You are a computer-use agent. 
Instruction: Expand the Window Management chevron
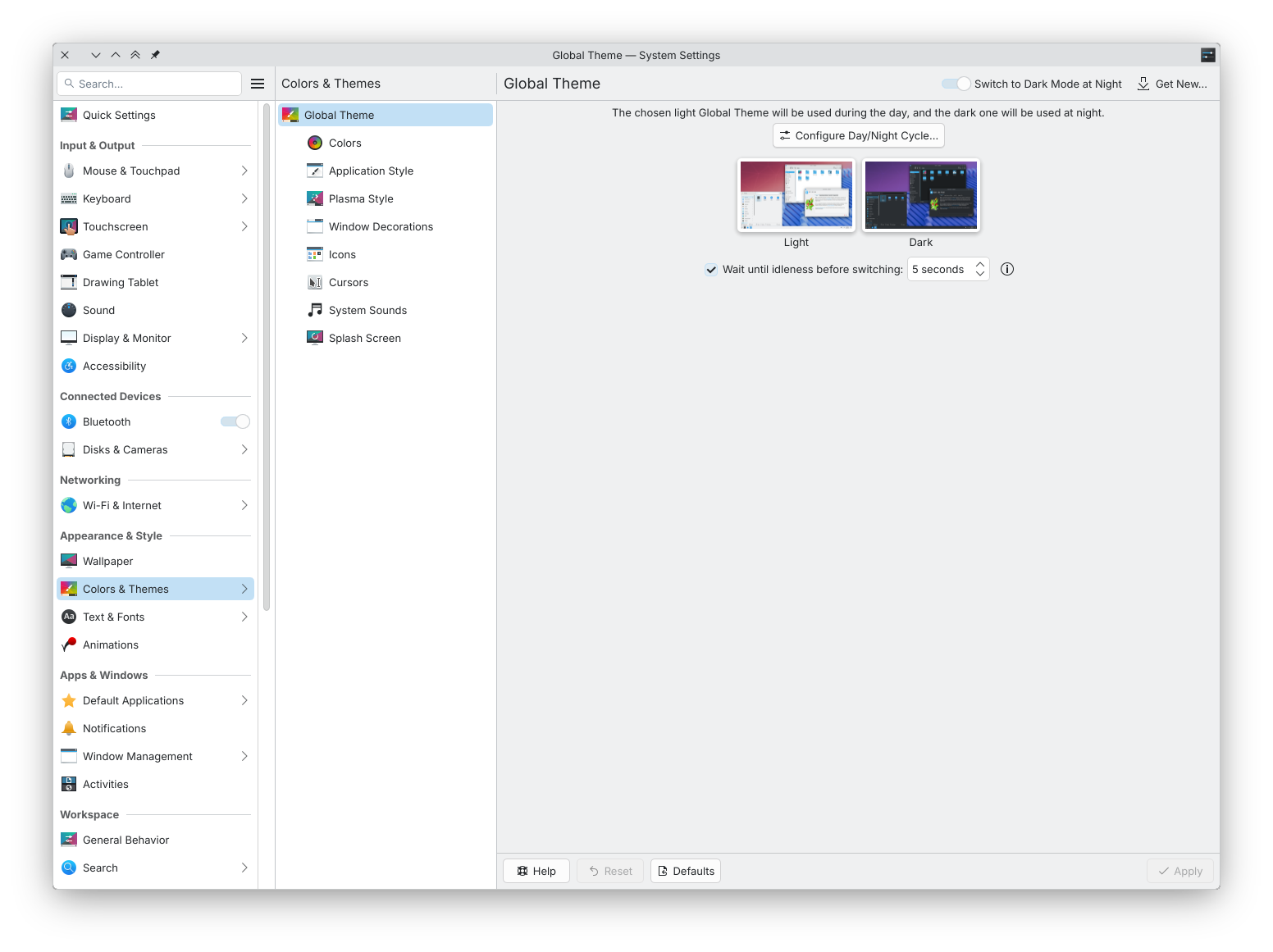tap(244, 756)
